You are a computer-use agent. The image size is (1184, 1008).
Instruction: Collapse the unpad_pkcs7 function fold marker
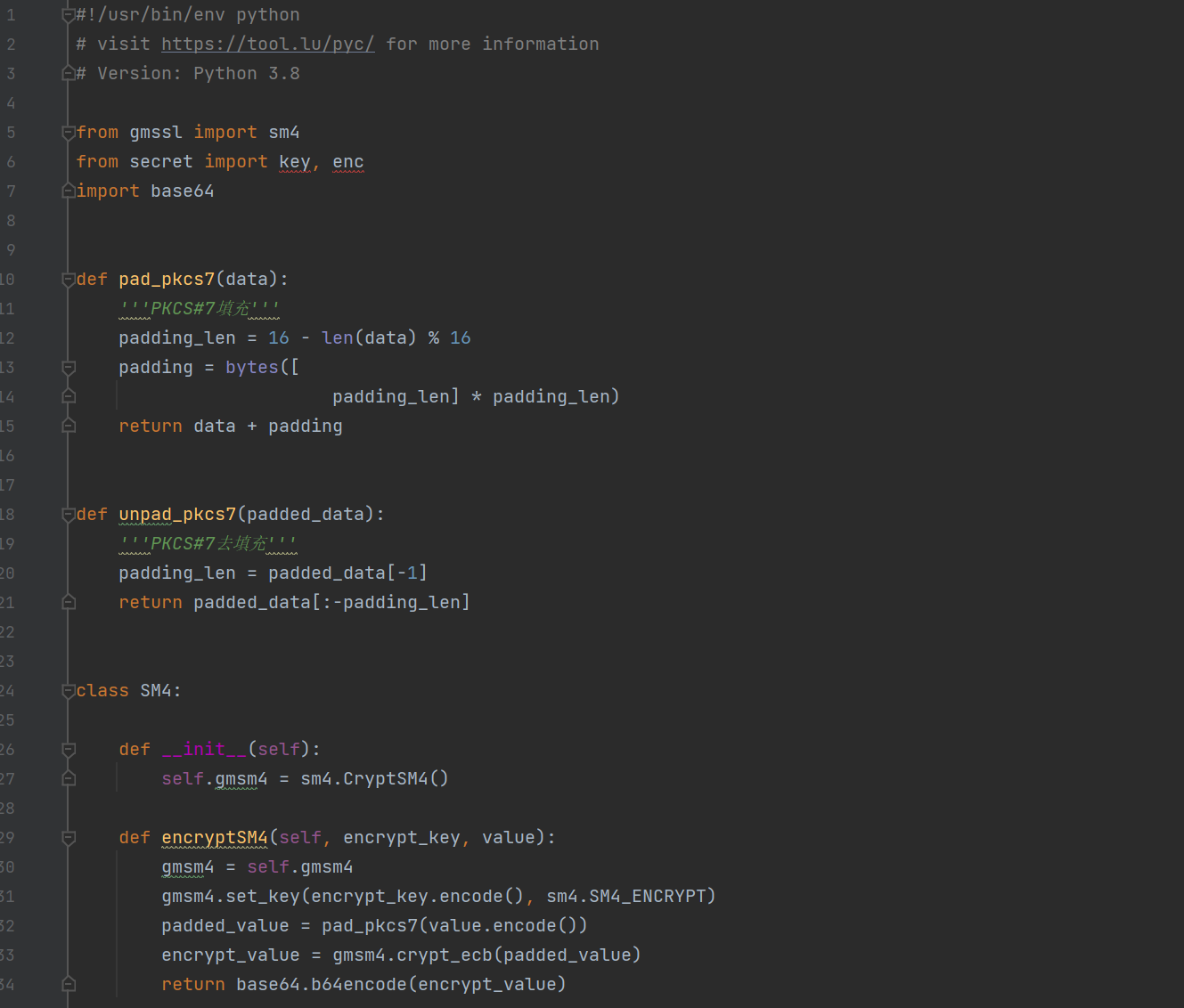[69, 515]
